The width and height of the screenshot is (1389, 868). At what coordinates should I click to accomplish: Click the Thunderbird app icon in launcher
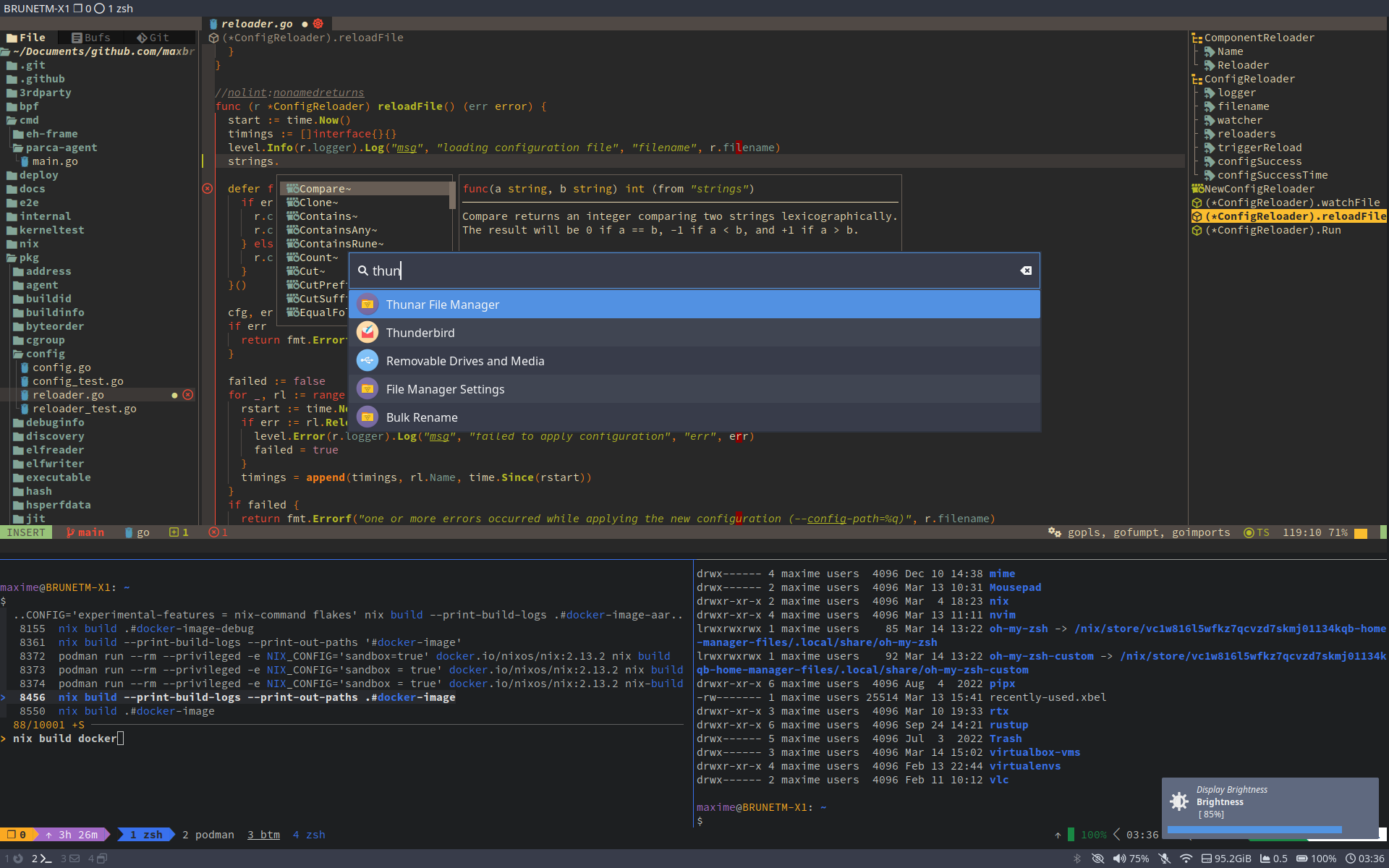pyautogui.click(x=368, y=333)
